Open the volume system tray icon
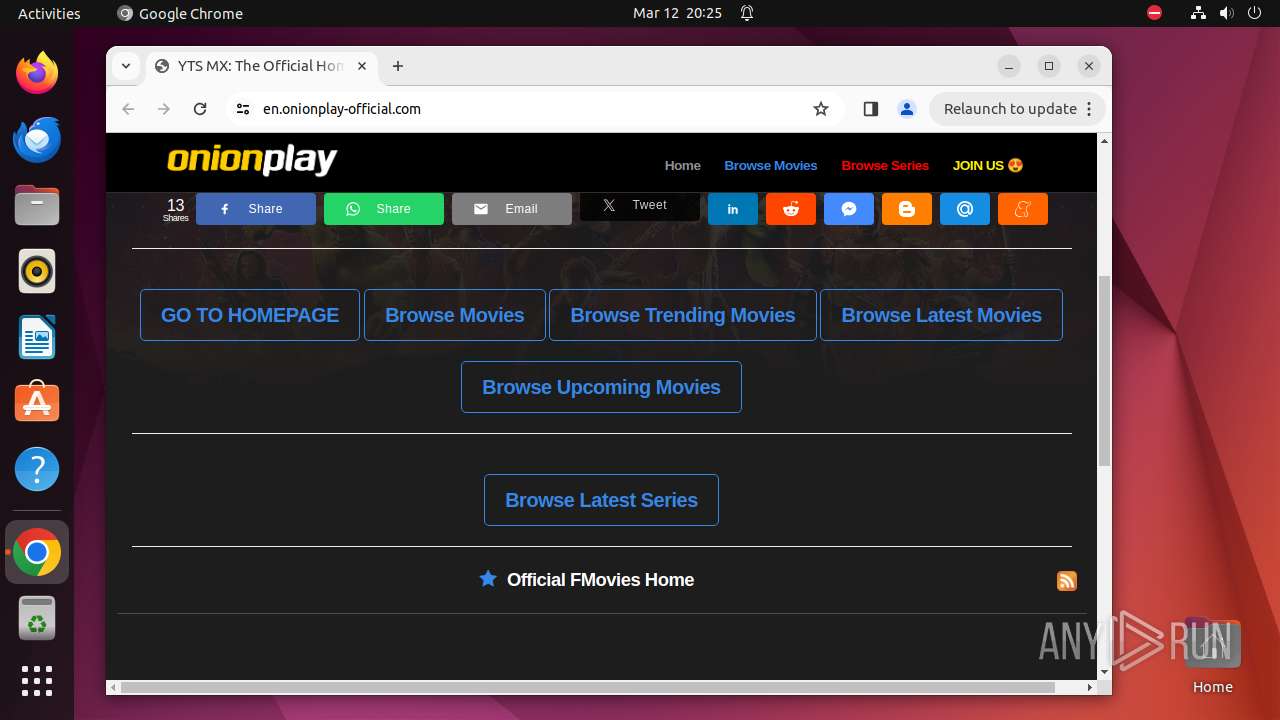The height and width of the screenshot is (720, 1280). tap(1226, 13)
